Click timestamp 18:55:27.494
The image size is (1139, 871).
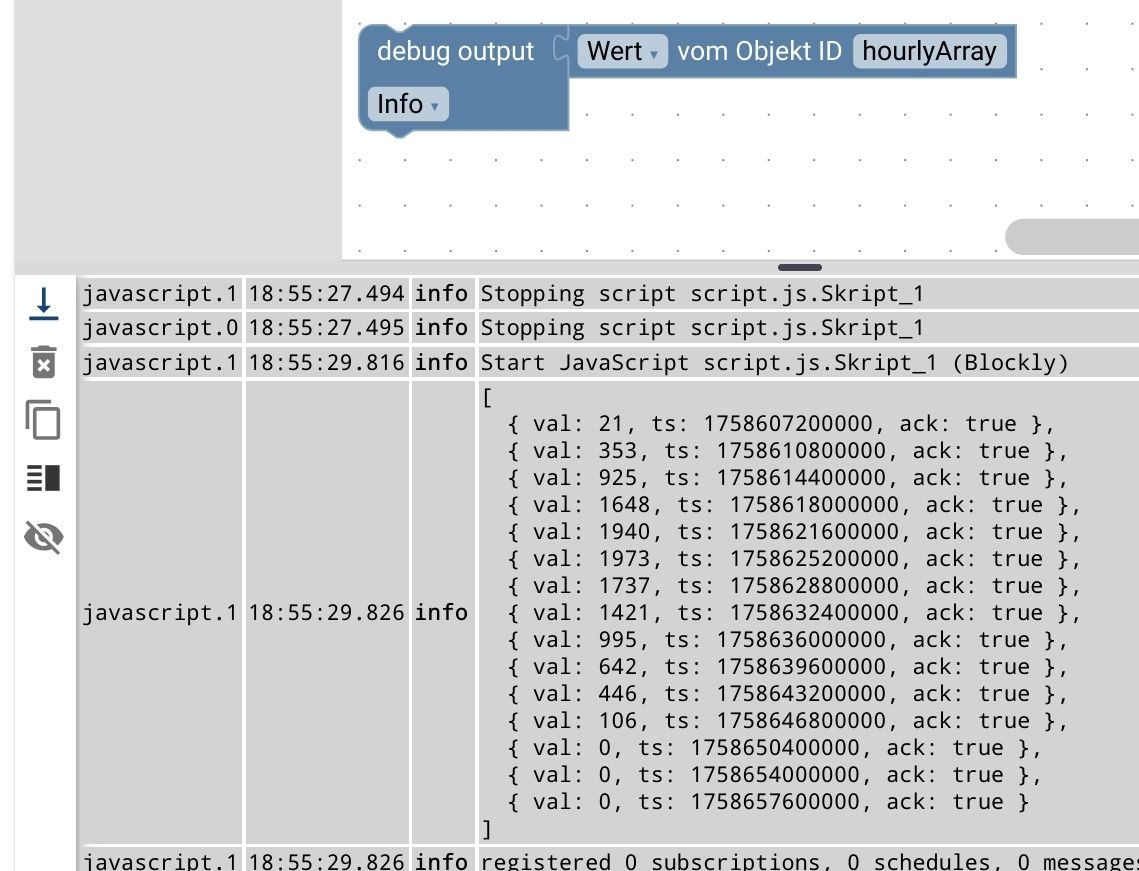[326, 294]
